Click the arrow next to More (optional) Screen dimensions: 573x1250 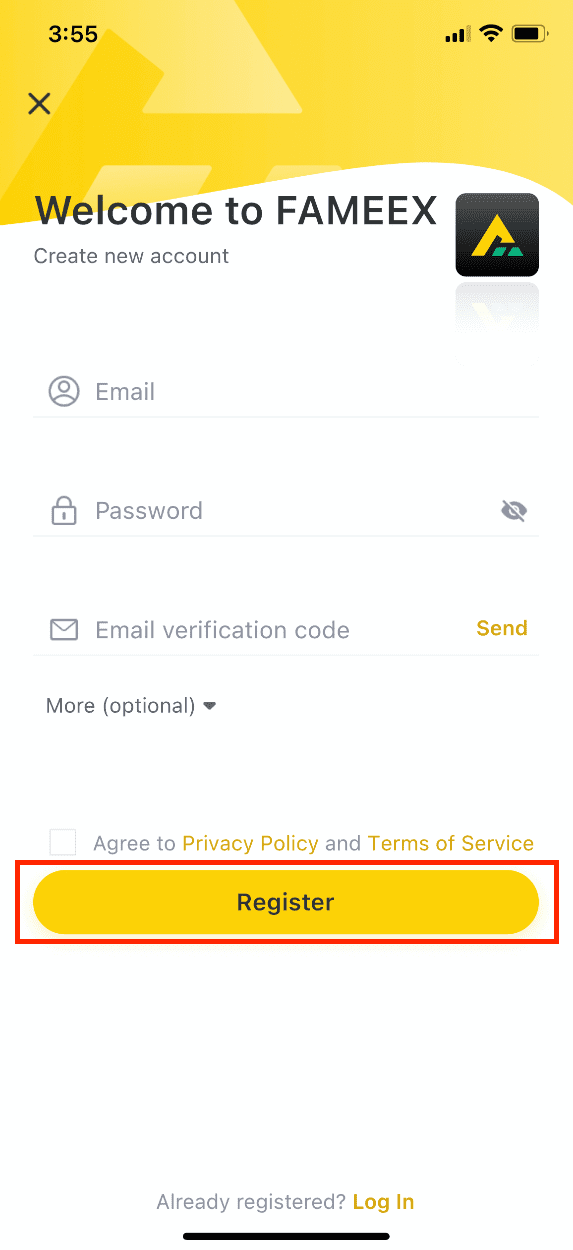click(209, 706)
